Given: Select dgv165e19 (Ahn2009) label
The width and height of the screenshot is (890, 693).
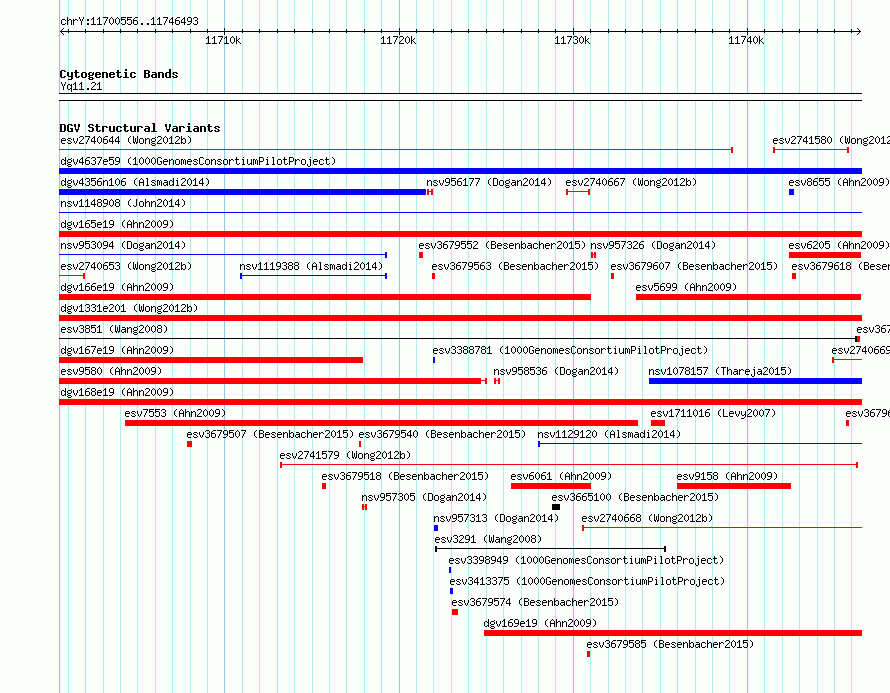Looking at the screenshot, I should pos(117,224).
